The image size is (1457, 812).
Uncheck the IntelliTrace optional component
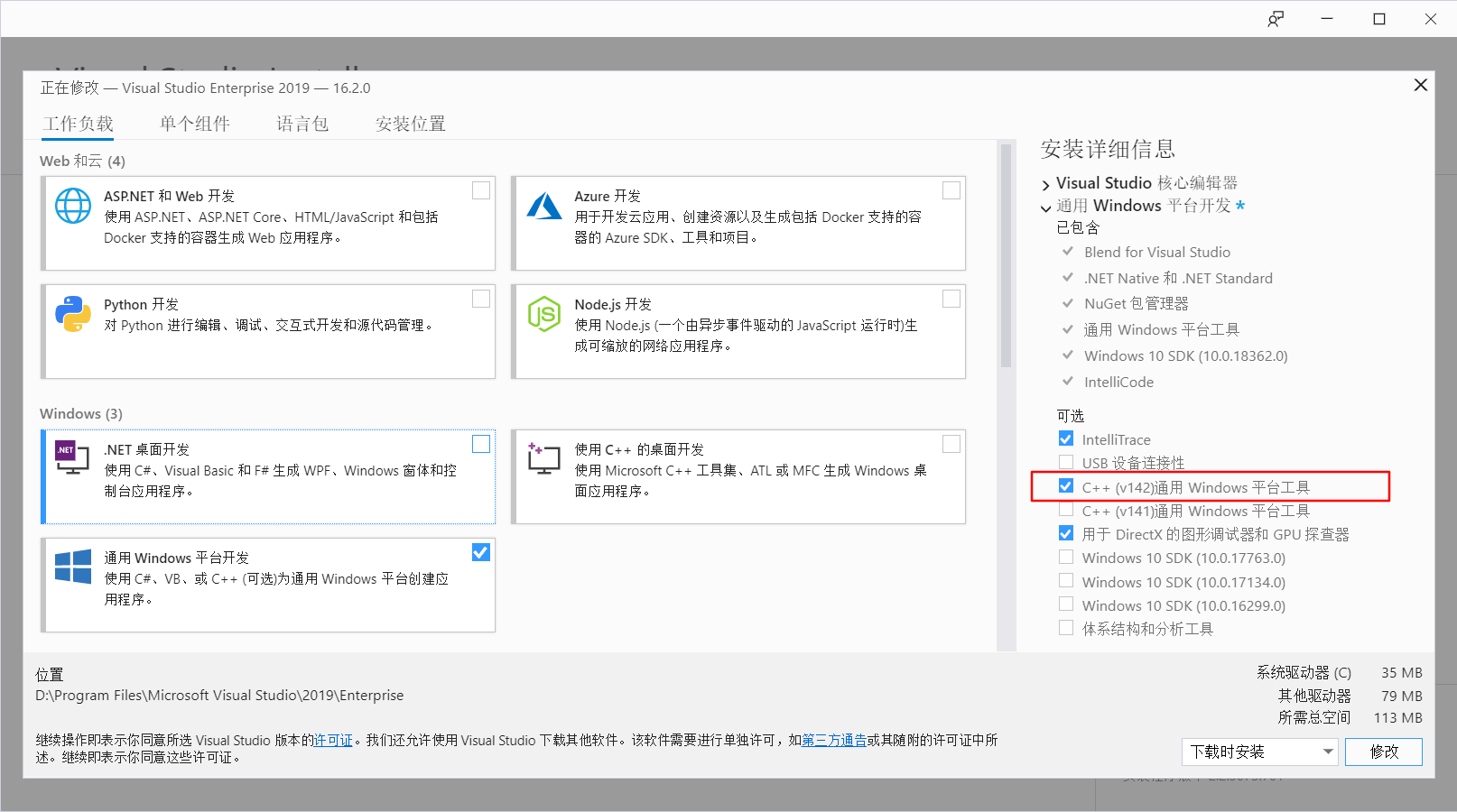(1066, 438)
